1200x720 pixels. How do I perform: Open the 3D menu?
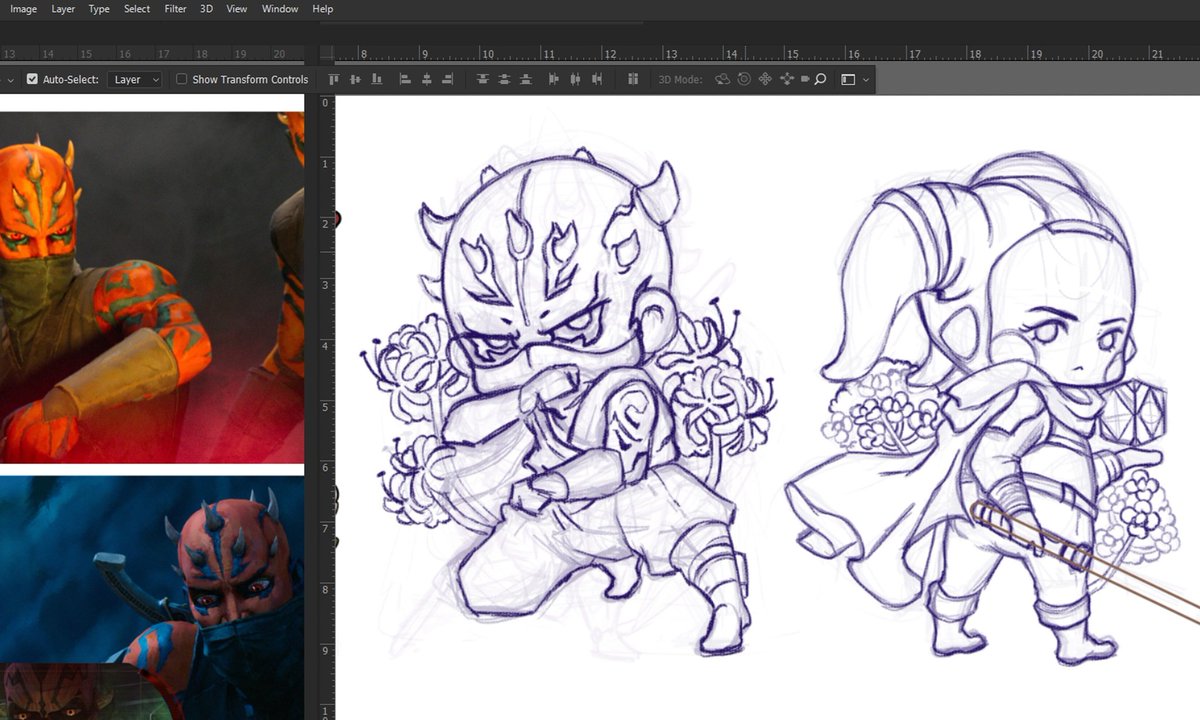pyautogui.click(x=206, y=9)
